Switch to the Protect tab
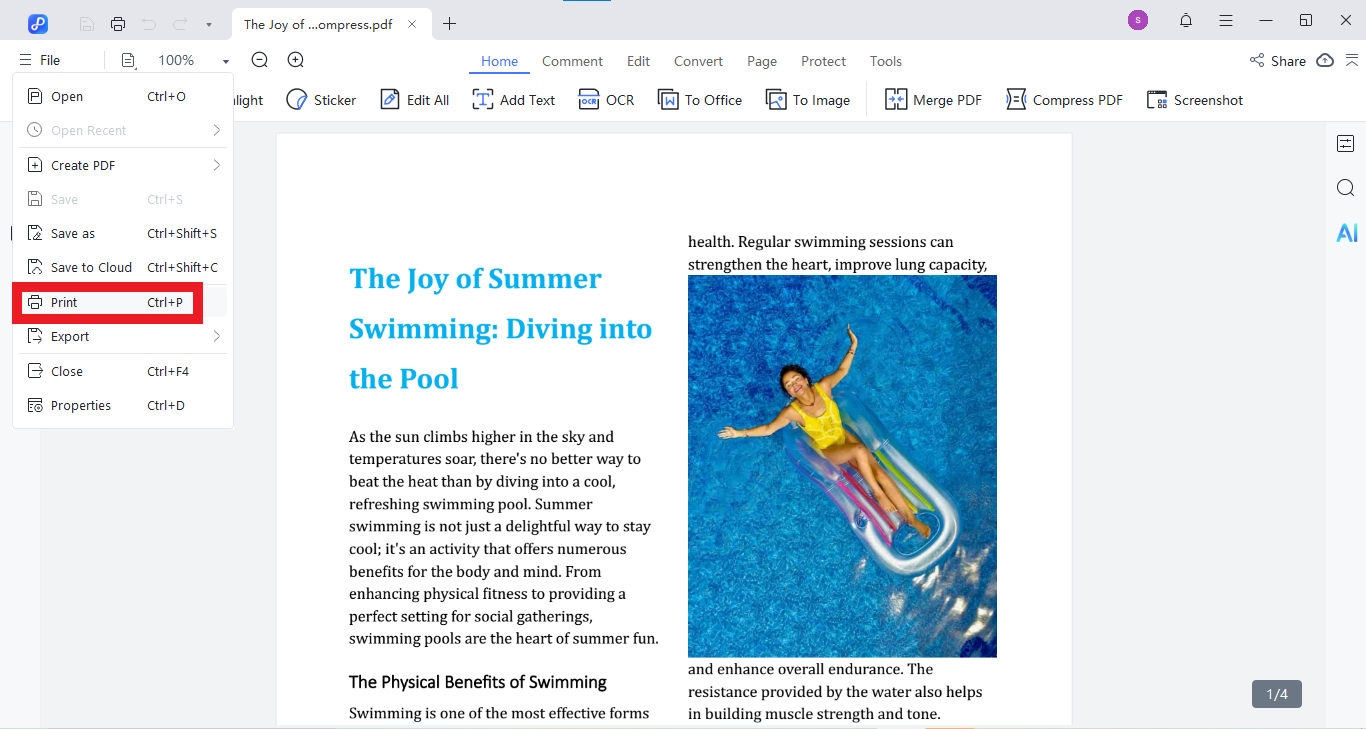This screenshot has height=729, width=1366. coord(824,61)
